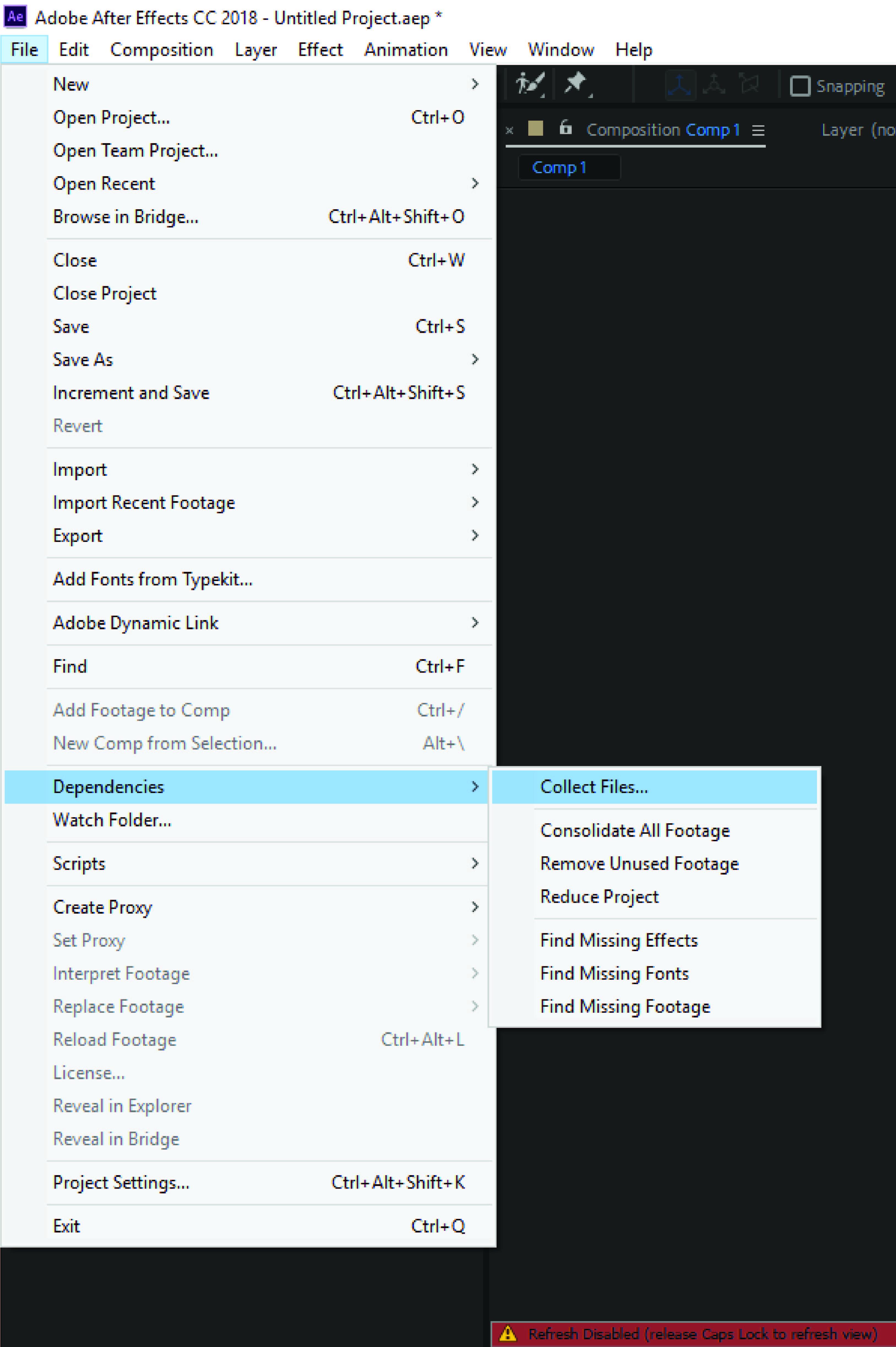896x1347 pixels.
Task: Activate the Local Axis Mode icon
Action: [680, 85]
